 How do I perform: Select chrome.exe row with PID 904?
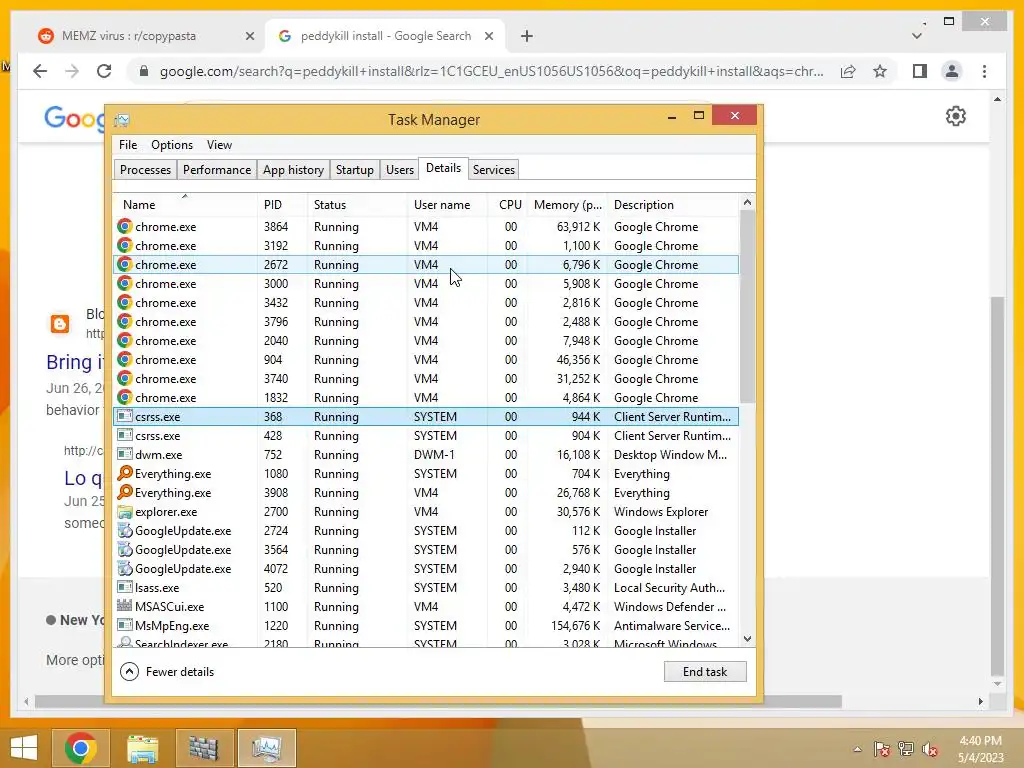(x=426, y=360)
